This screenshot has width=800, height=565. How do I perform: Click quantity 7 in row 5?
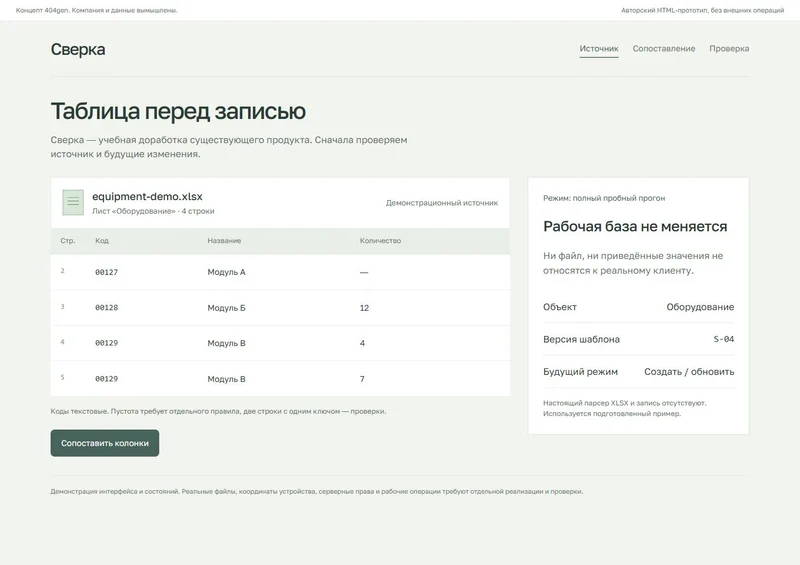(362, 379)
